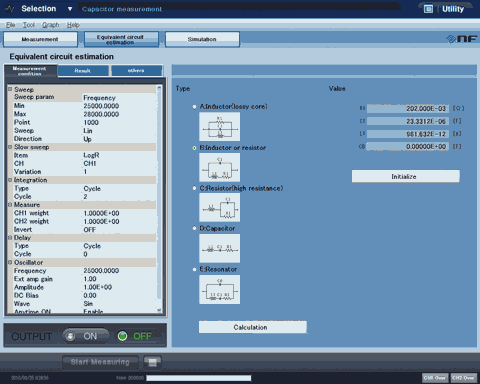Click the measurement time progress bar
Image resolution: width=480 pixels, height=384 pixels.
pyautogui.click(x=199, y=378)
